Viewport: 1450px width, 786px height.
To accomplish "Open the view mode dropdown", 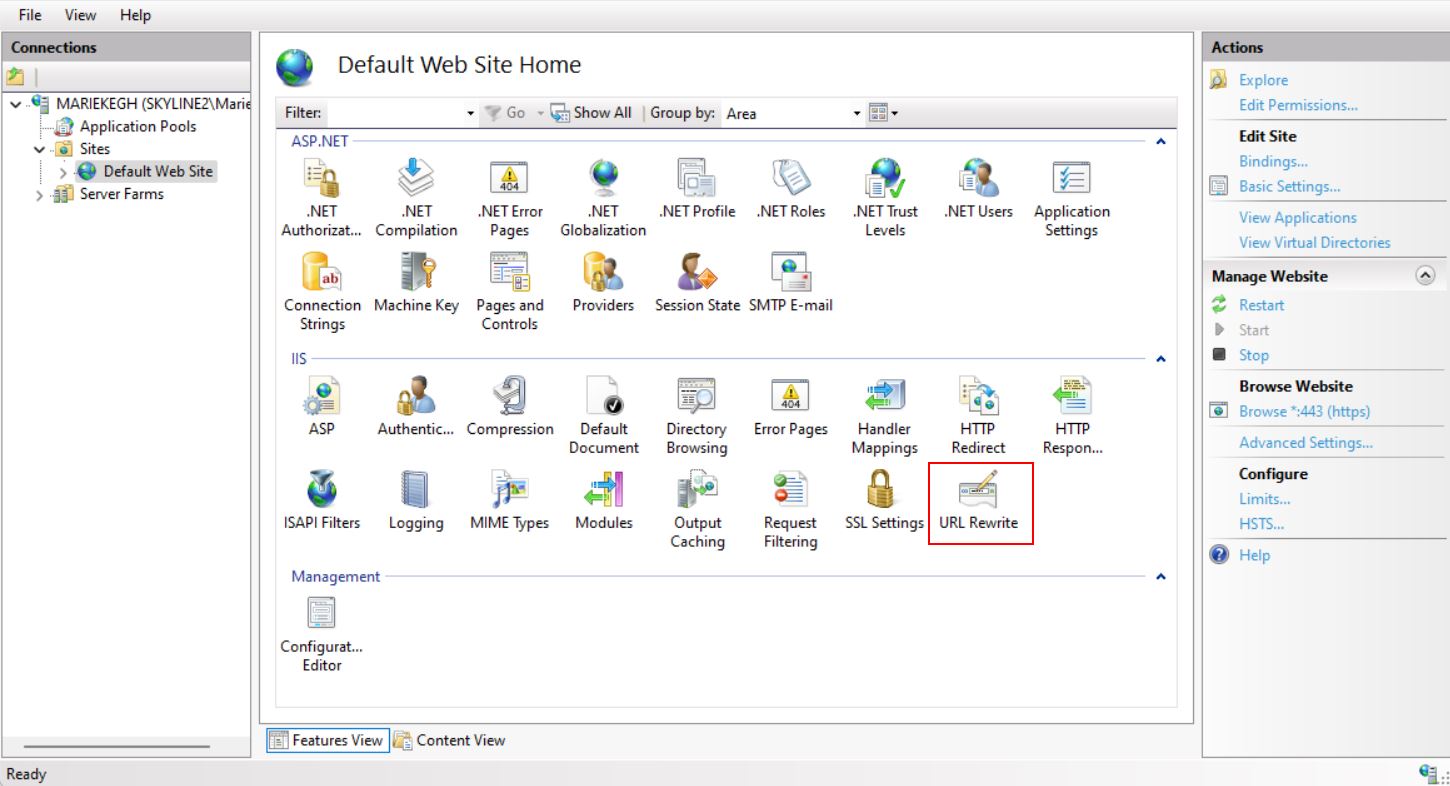I will [x=884, y=113].
